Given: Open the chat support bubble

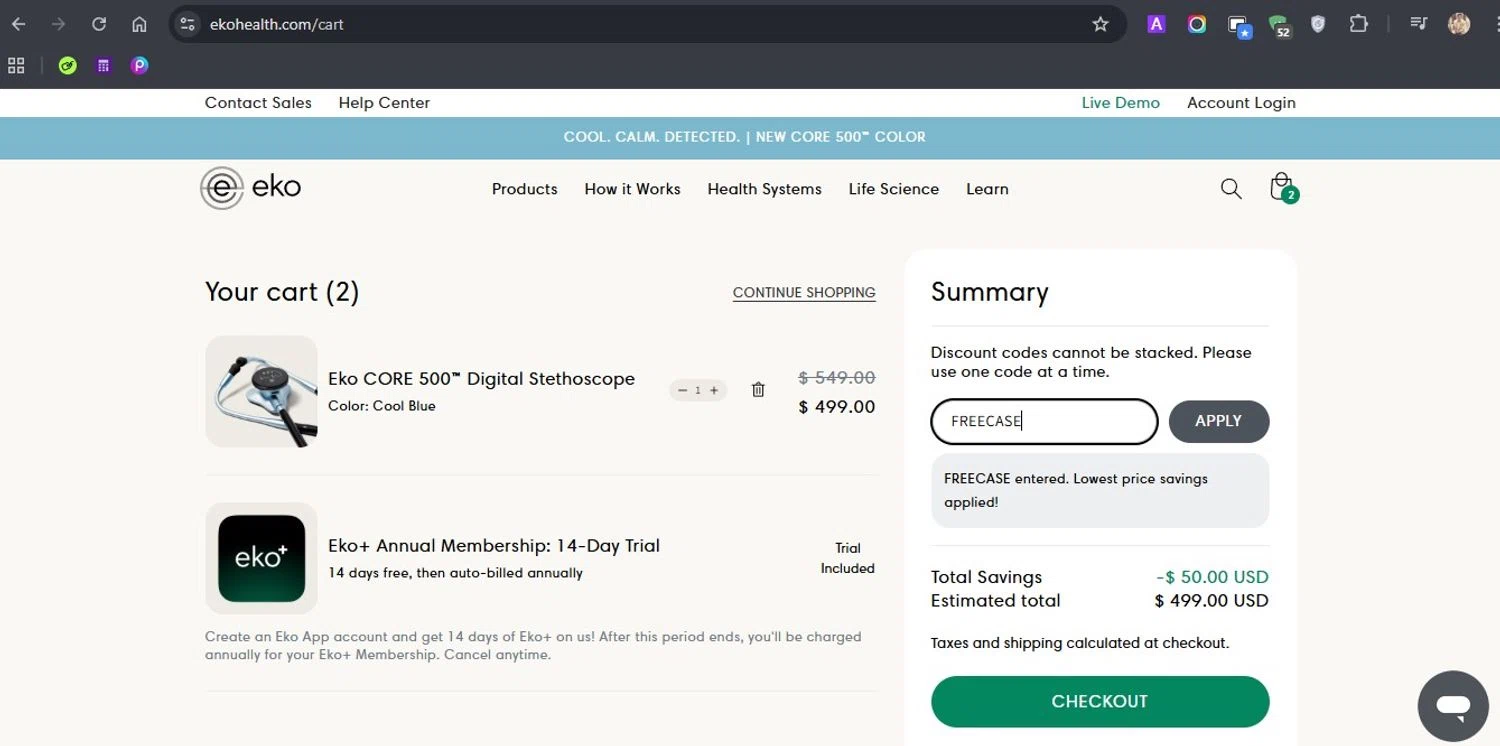Looking at the screenshot, I should tap(1453, 706).
